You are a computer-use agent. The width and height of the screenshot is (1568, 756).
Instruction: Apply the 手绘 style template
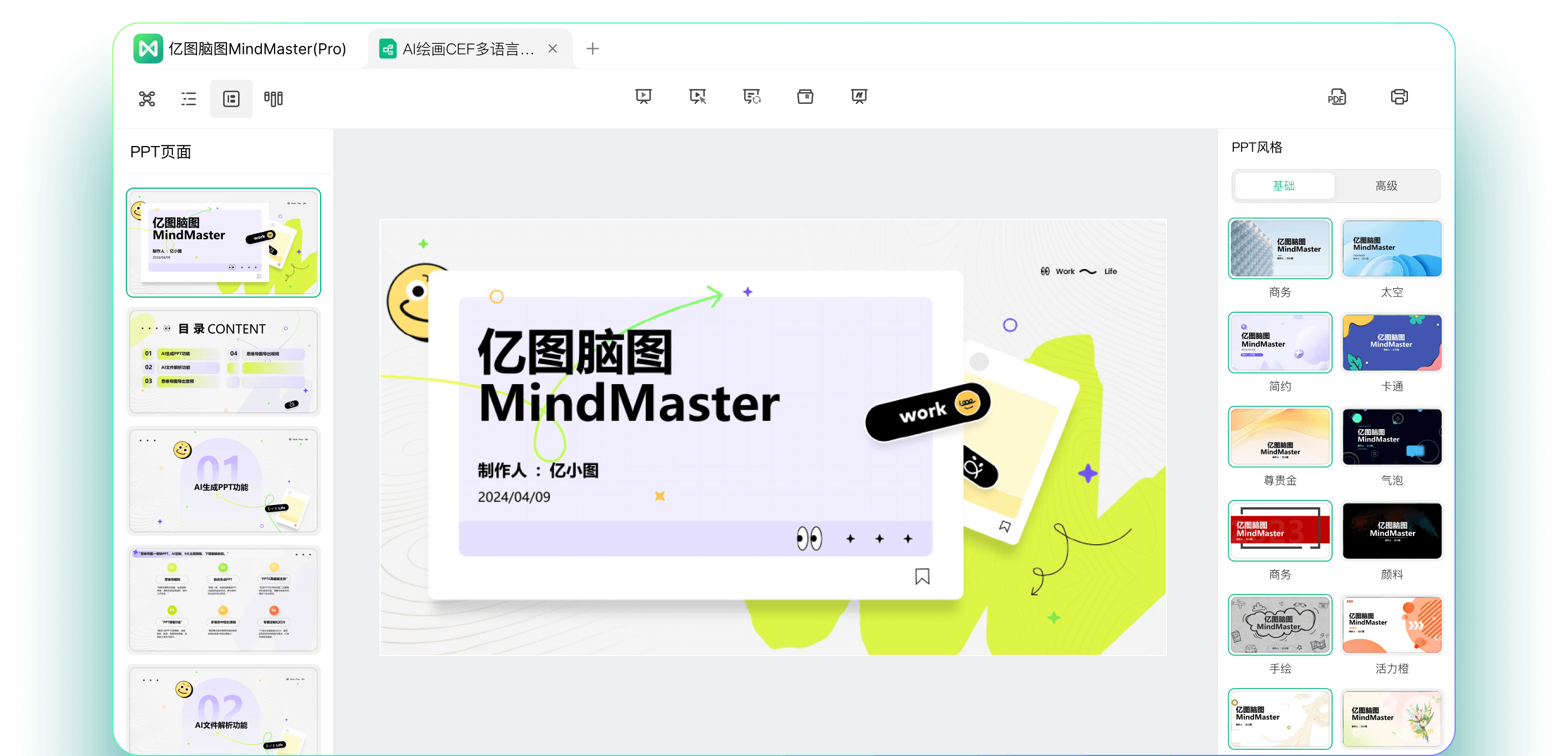pyautogui.click(x=1280, y=625)
